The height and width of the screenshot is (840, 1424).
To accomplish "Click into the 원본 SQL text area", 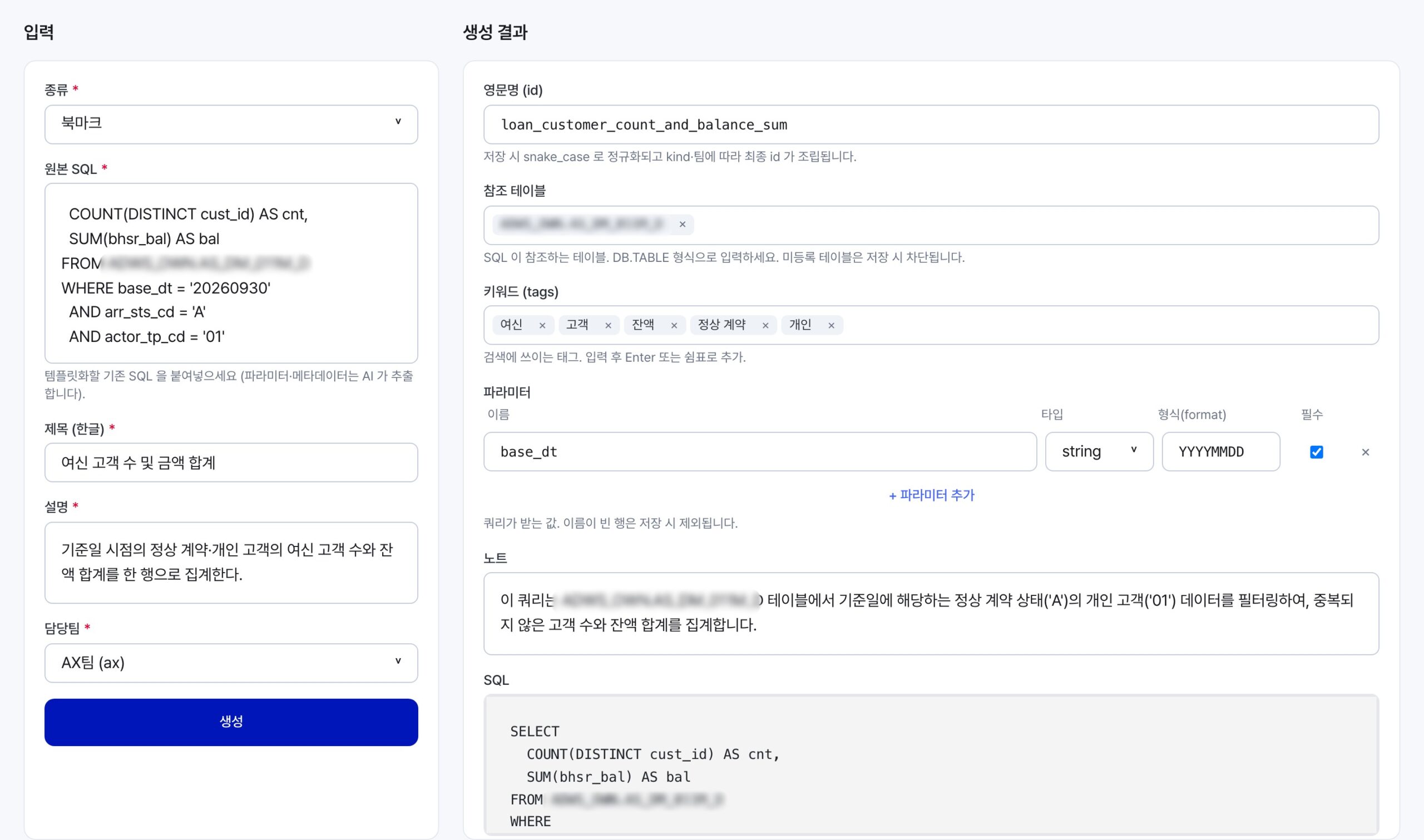I will point(231,273).
